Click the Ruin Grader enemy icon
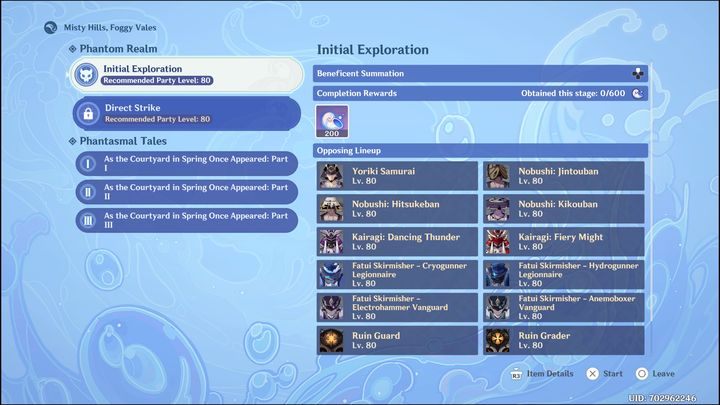Image resolution: width=720 pixels, height=405 pixels. [x=499, y=341]
